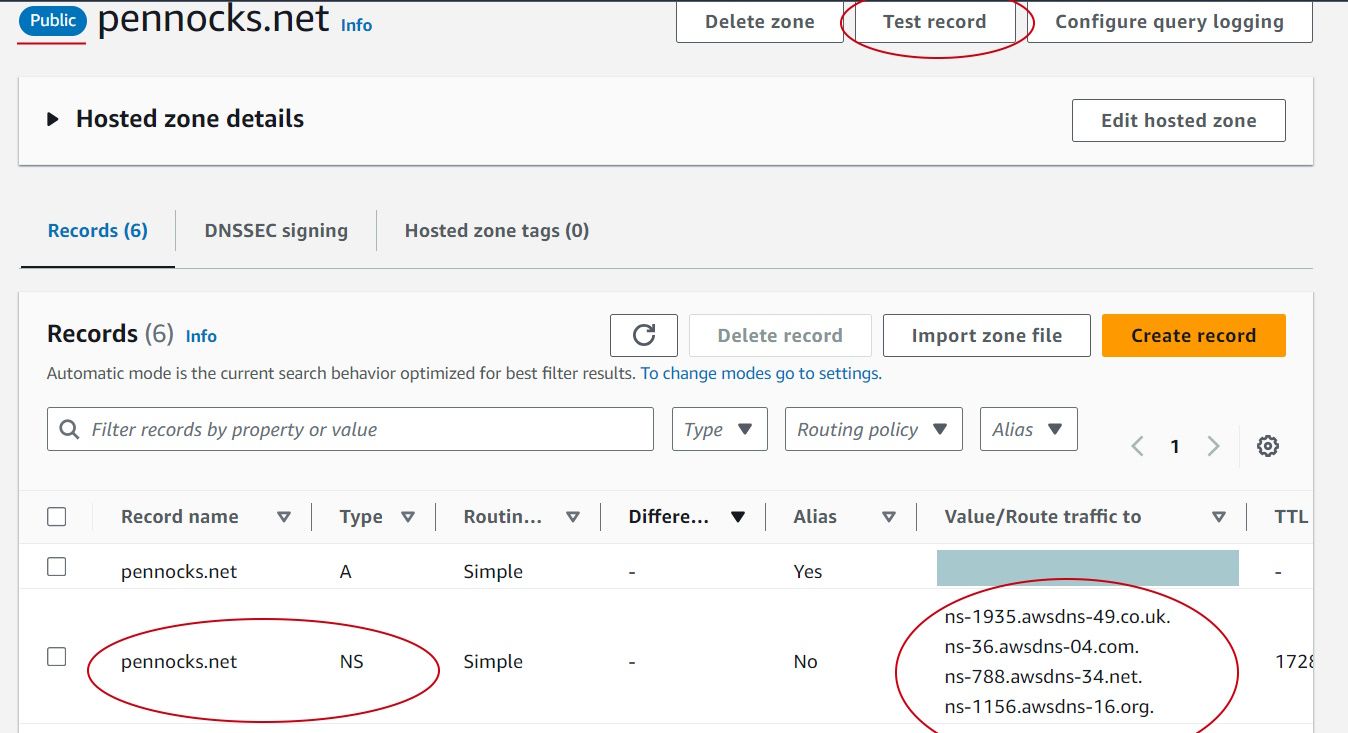Click the TTL column header
This screenshot has width=1348, height=733.
[1291, 517]
